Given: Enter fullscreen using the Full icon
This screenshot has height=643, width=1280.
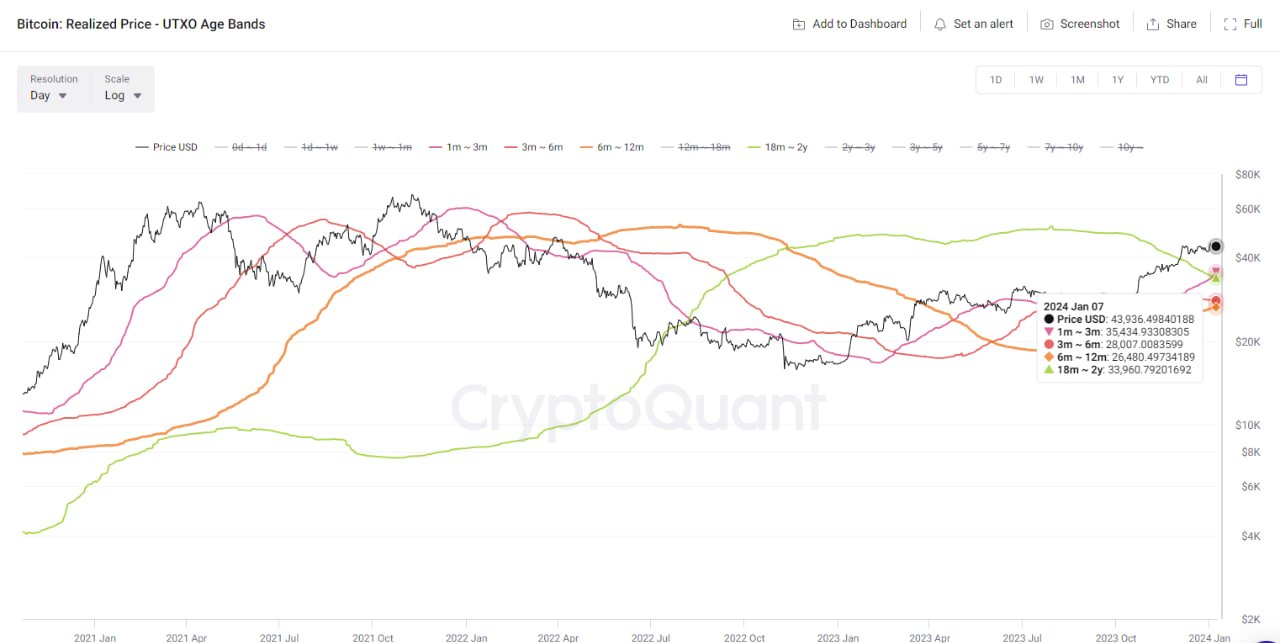Looking at the screenshot, I should pyautogui.click(x=1231, y=23).
